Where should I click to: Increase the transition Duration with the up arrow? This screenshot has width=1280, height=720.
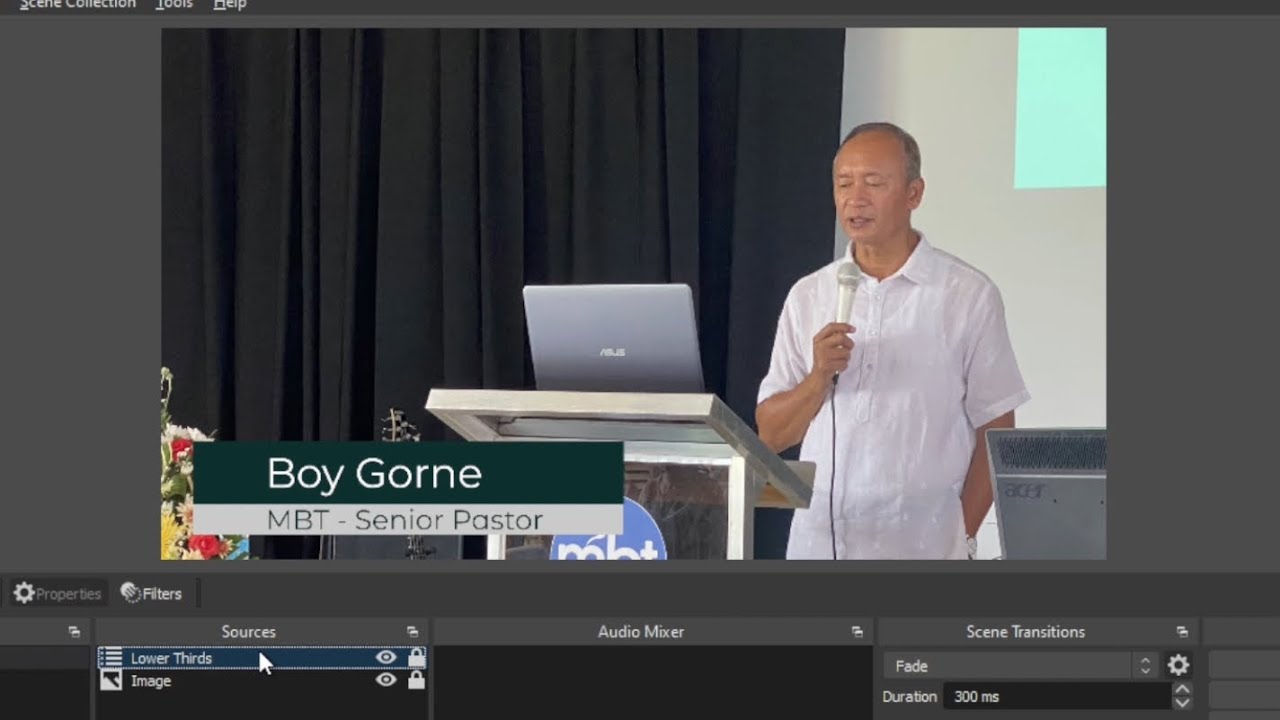pyautogui.click(x=1182, y=689)
